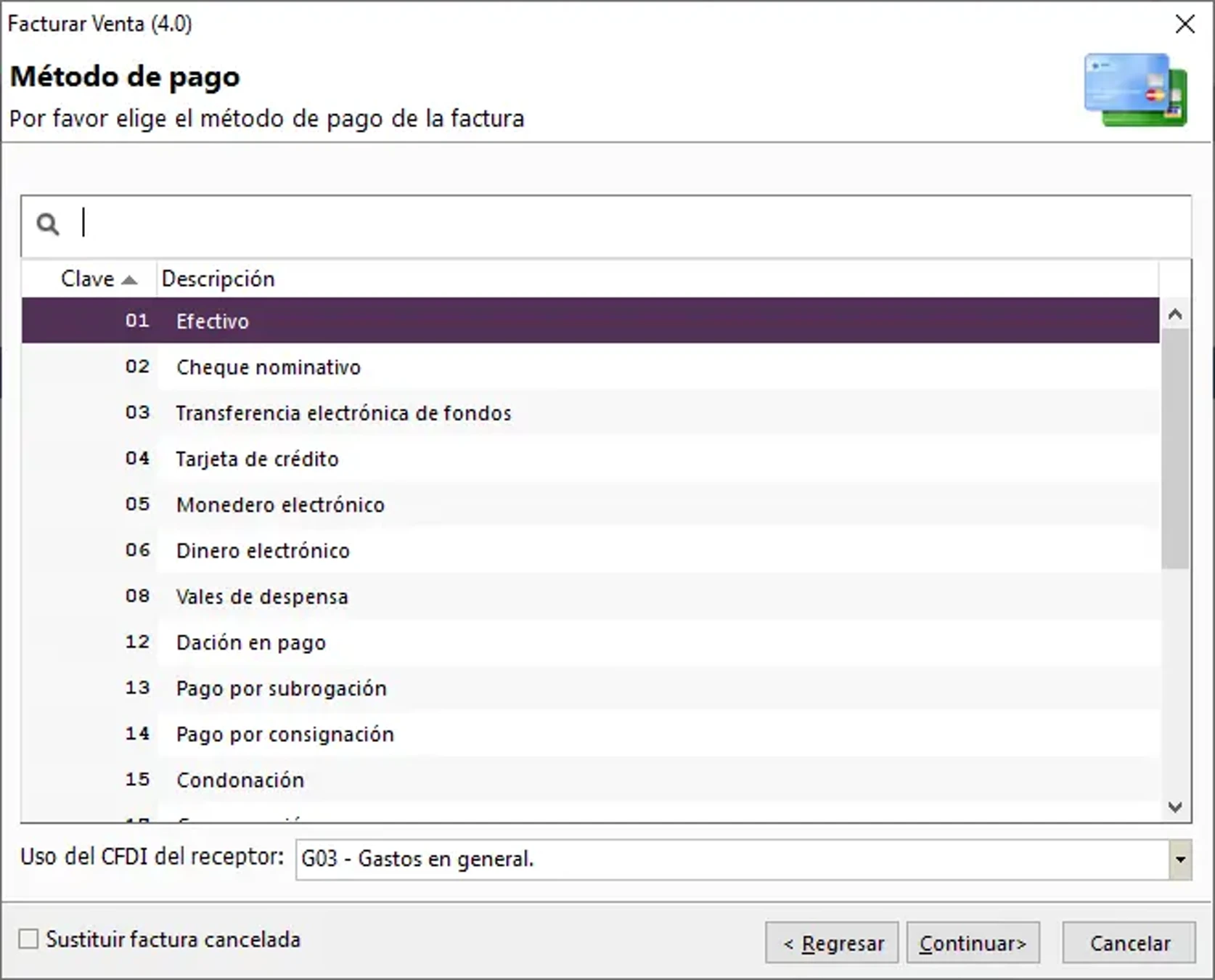
Task: Click the magnifier search icon
Action: pos(47,224)
